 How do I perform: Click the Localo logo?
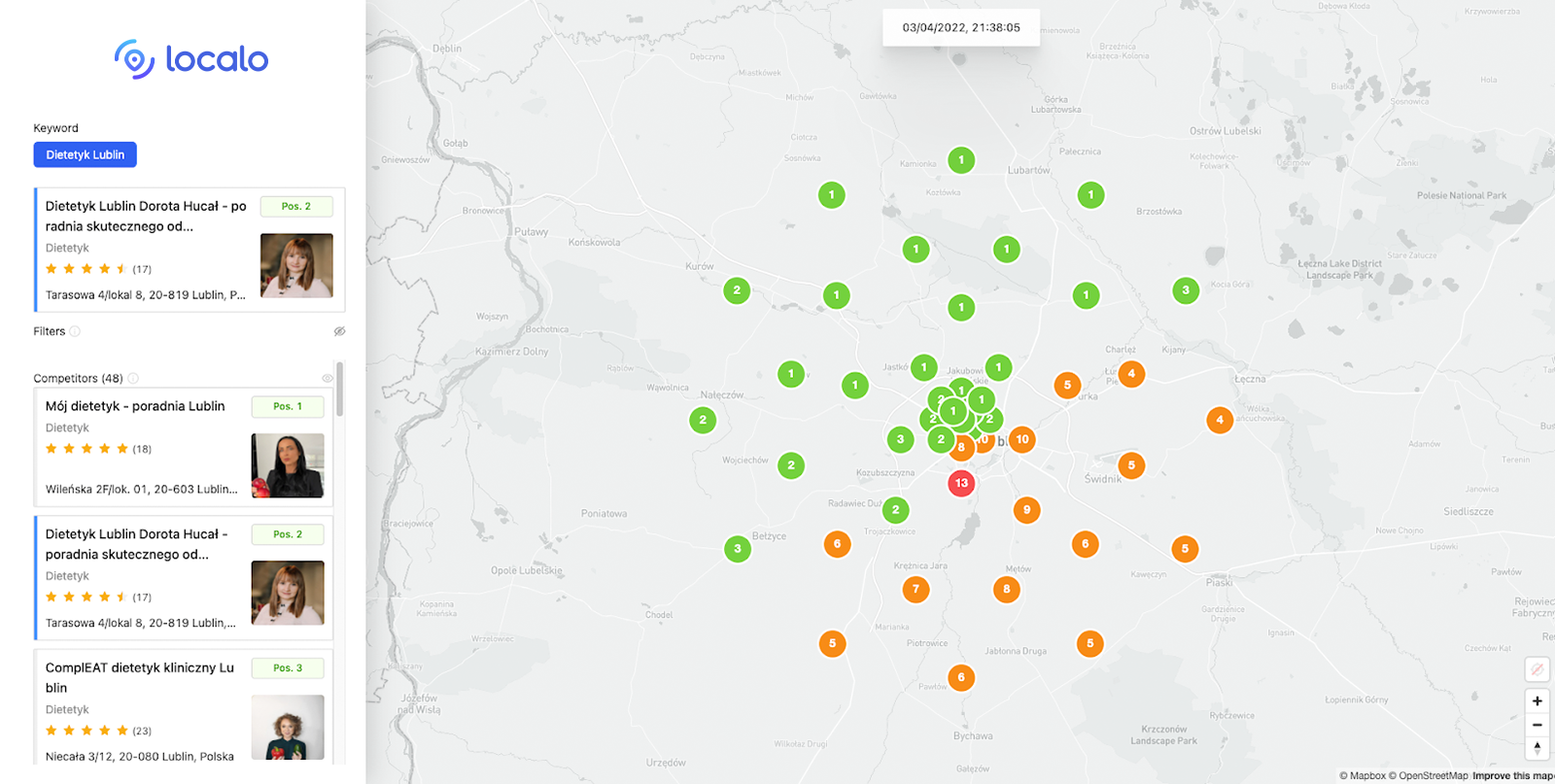pyautogui.click(x=190, y=59)
